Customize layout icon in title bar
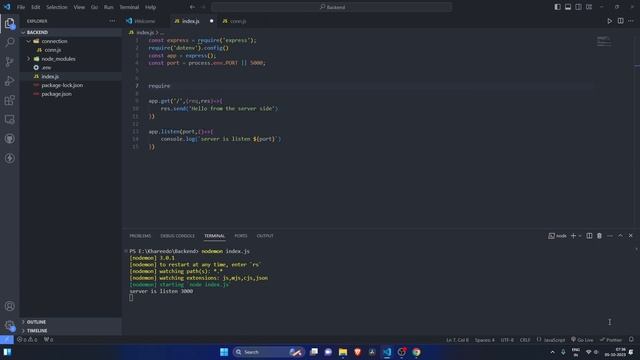640x360 pixels. point(589,7)
